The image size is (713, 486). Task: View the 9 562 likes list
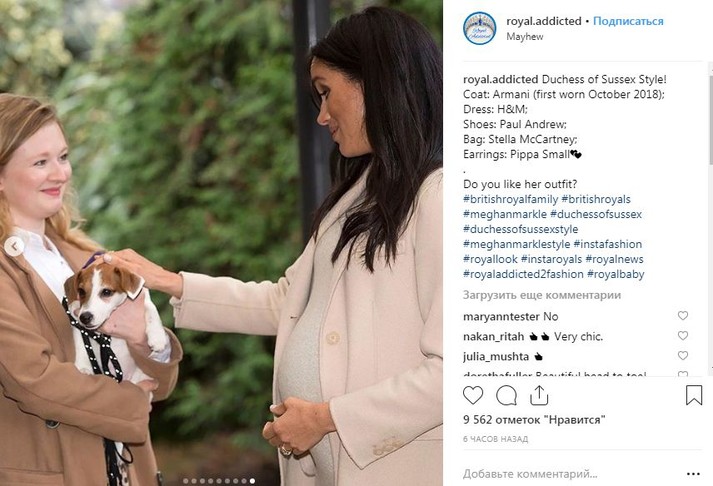tap(534, 420)
